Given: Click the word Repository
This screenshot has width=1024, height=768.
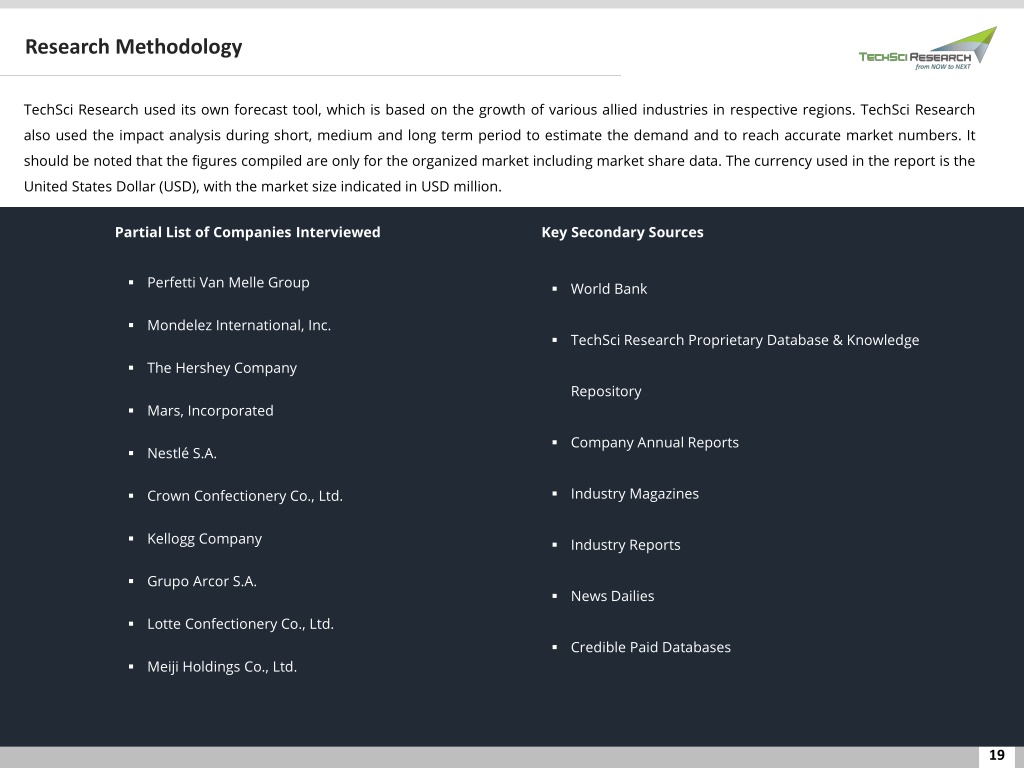Looking at the screenshot, I should coord(606,391).
